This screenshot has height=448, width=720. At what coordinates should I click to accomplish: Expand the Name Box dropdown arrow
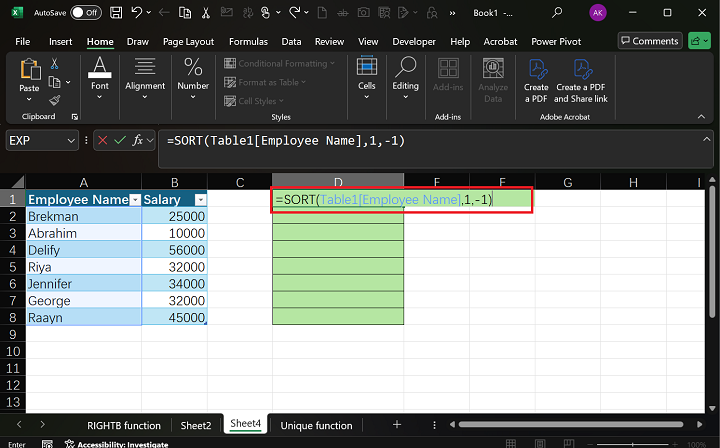coord(70,141)
